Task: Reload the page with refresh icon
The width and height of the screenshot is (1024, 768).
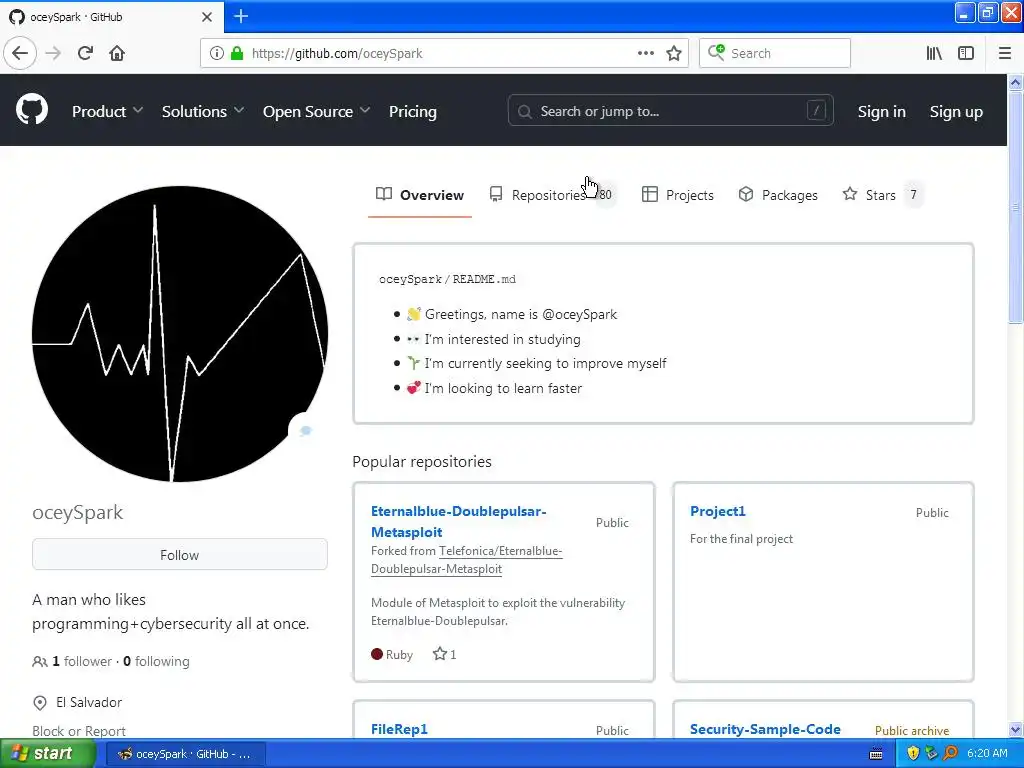Action: [85, 54]
